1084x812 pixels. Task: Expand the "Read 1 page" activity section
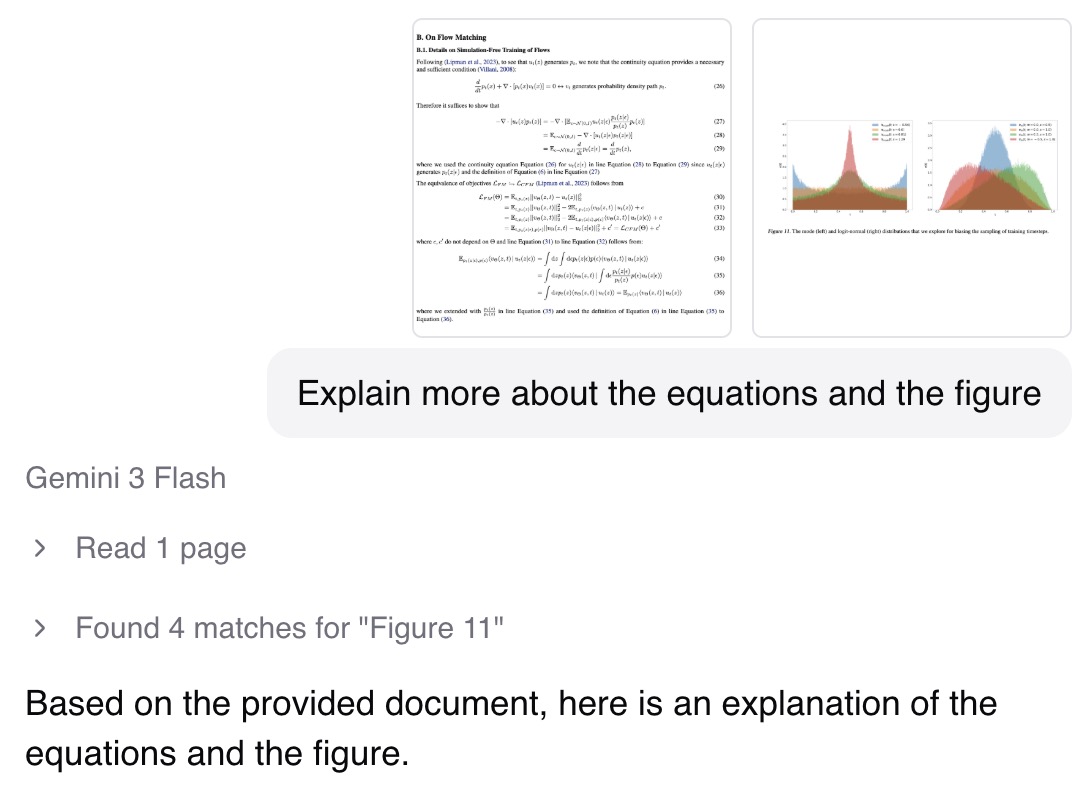click(x=160, y=548)
